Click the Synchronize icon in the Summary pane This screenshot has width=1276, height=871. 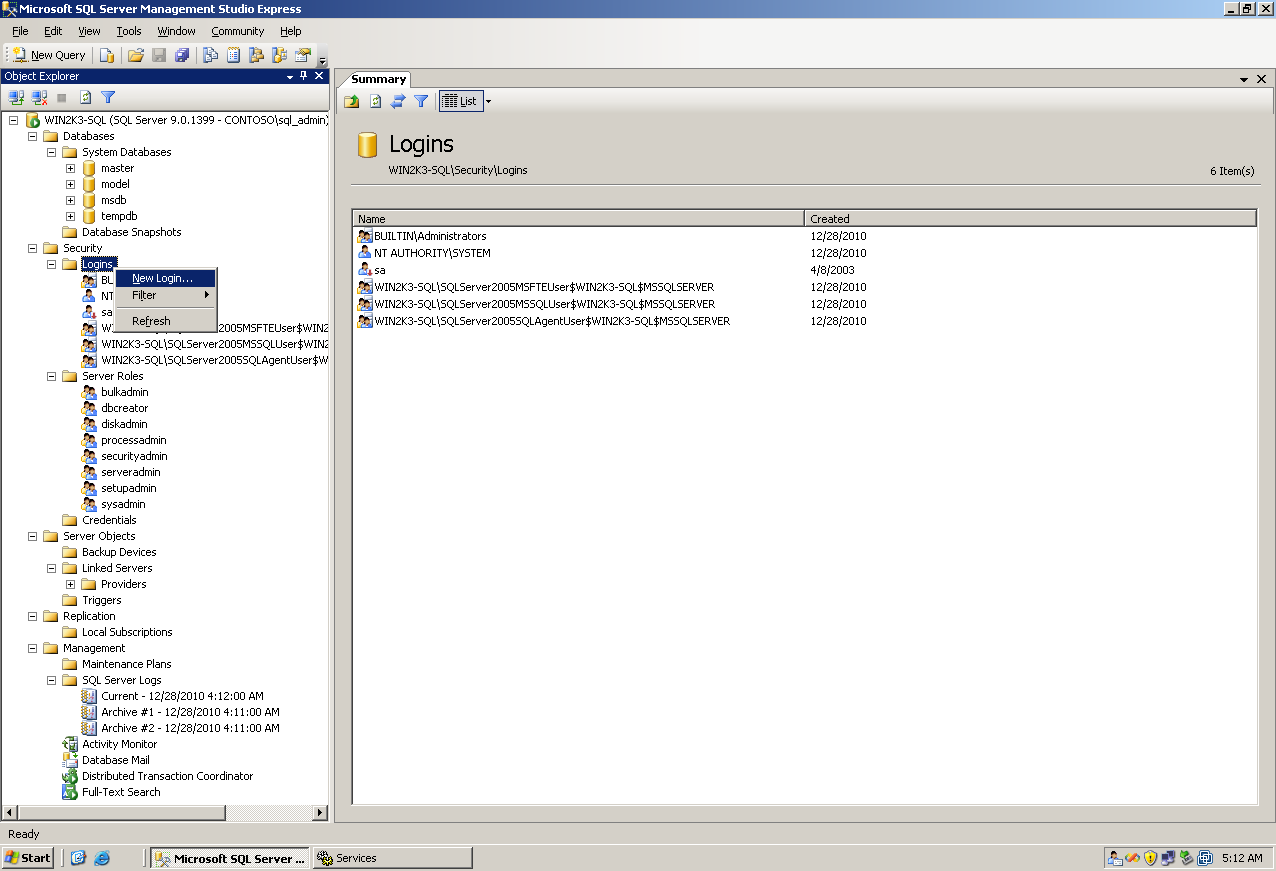(397, 101)
